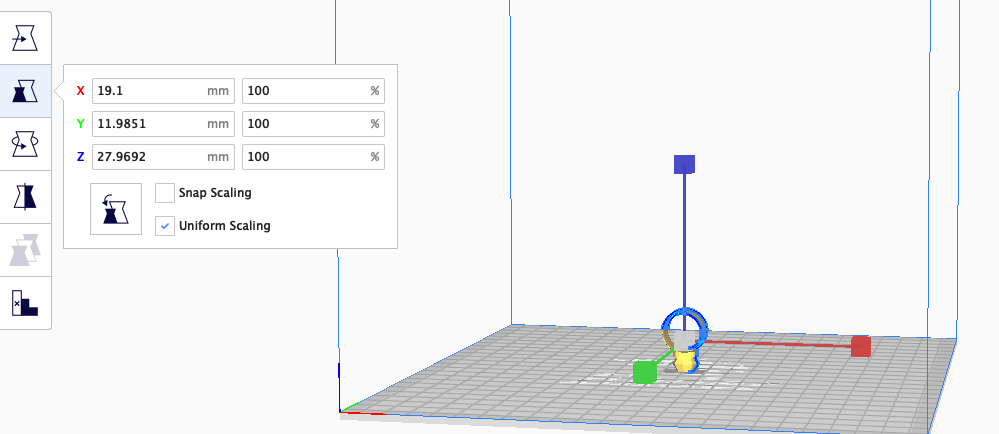Viewport: 999px width, 434px height.
Task: Select the Scale tool
Action: (x=25, y=91)
